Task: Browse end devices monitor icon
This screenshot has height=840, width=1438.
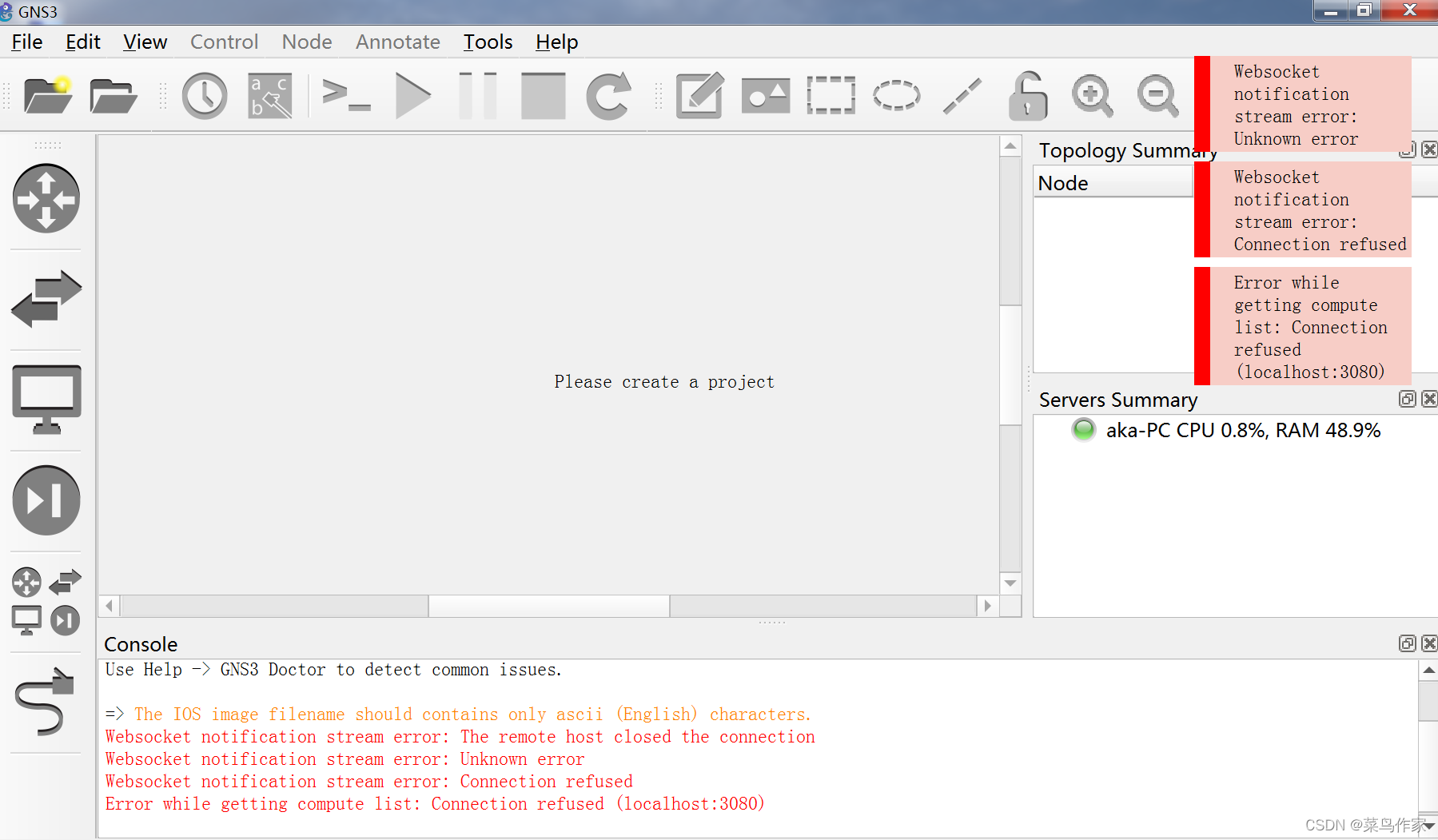Action: point(46,400)
